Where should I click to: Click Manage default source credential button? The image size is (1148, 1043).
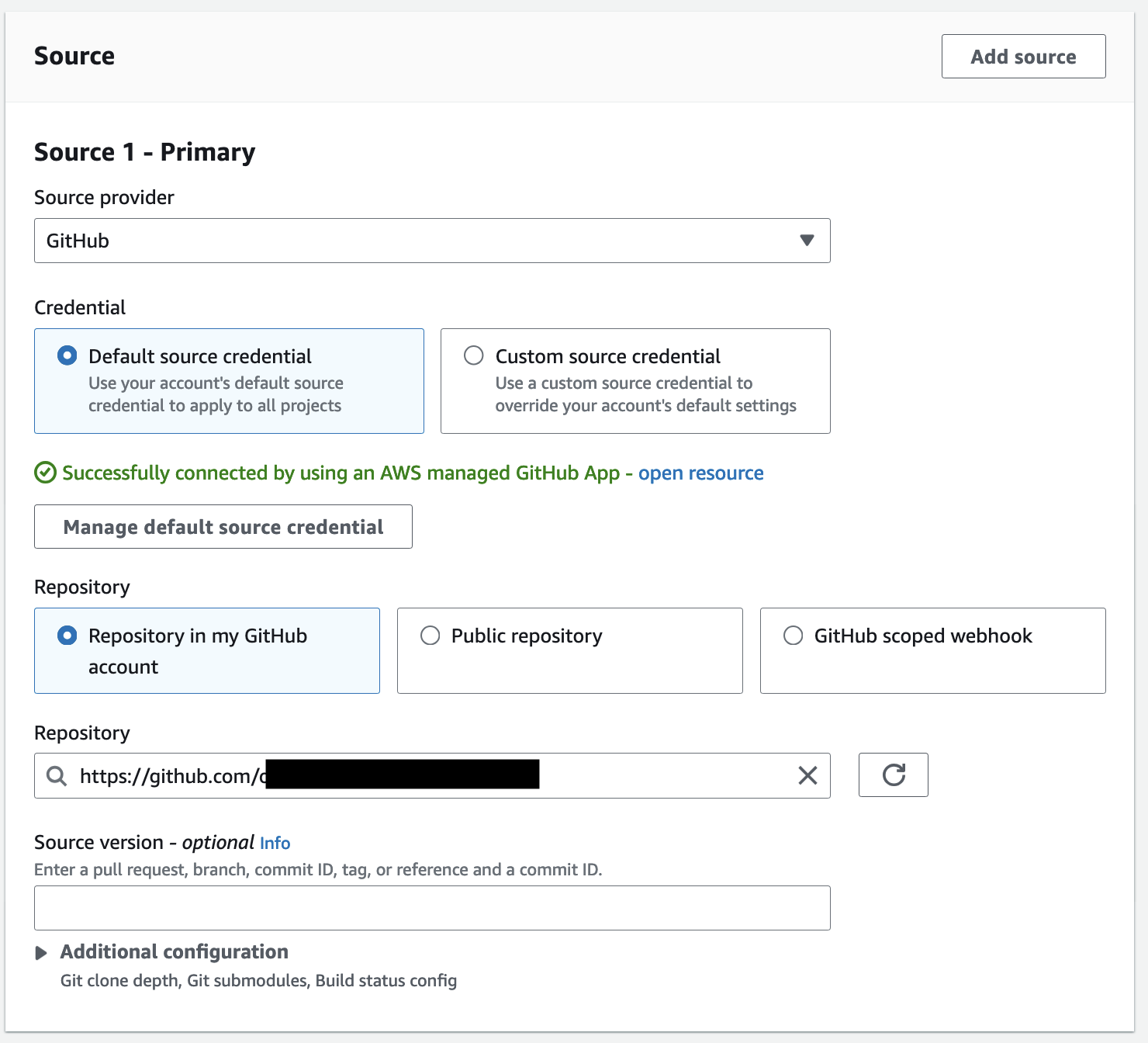pos(223,527)
